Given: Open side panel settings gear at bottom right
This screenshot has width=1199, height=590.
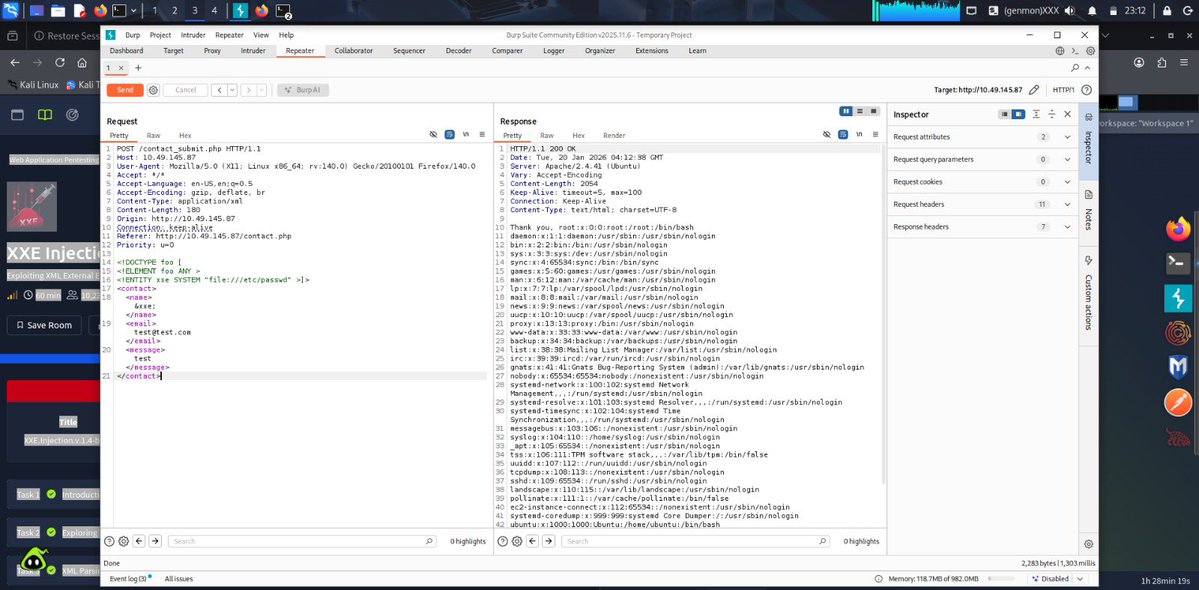Looking at the screenshot, I should tap(1089, 544).
